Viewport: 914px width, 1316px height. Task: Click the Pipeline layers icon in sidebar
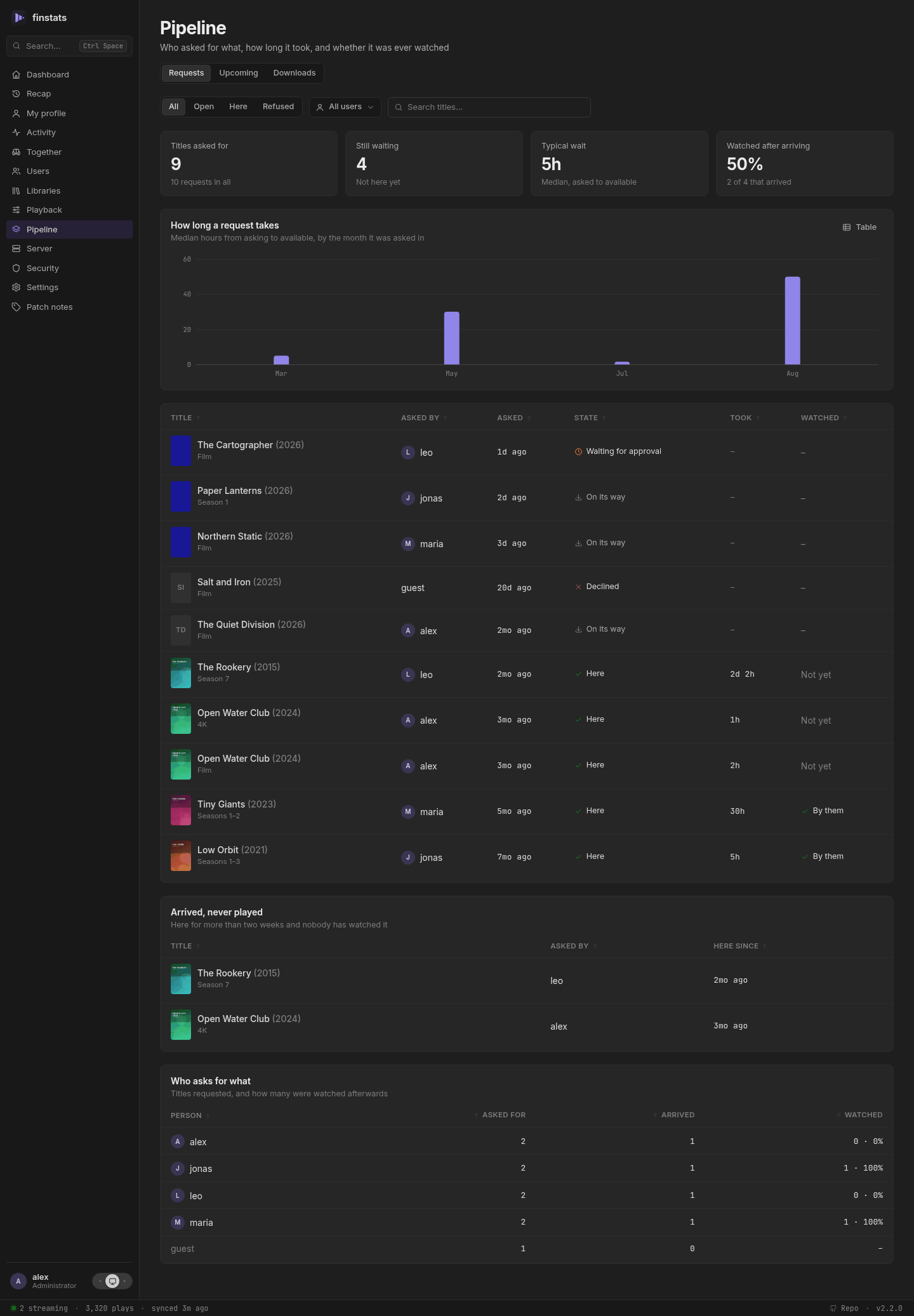(17, 230)
